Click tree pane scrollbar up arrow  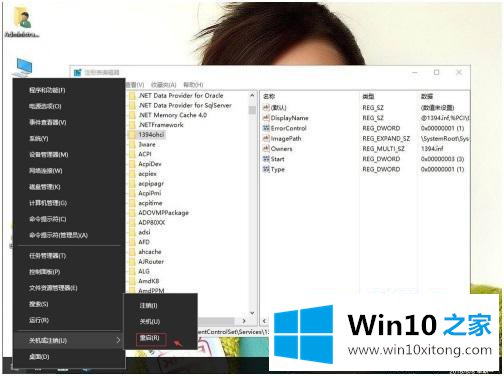point(252,96)
